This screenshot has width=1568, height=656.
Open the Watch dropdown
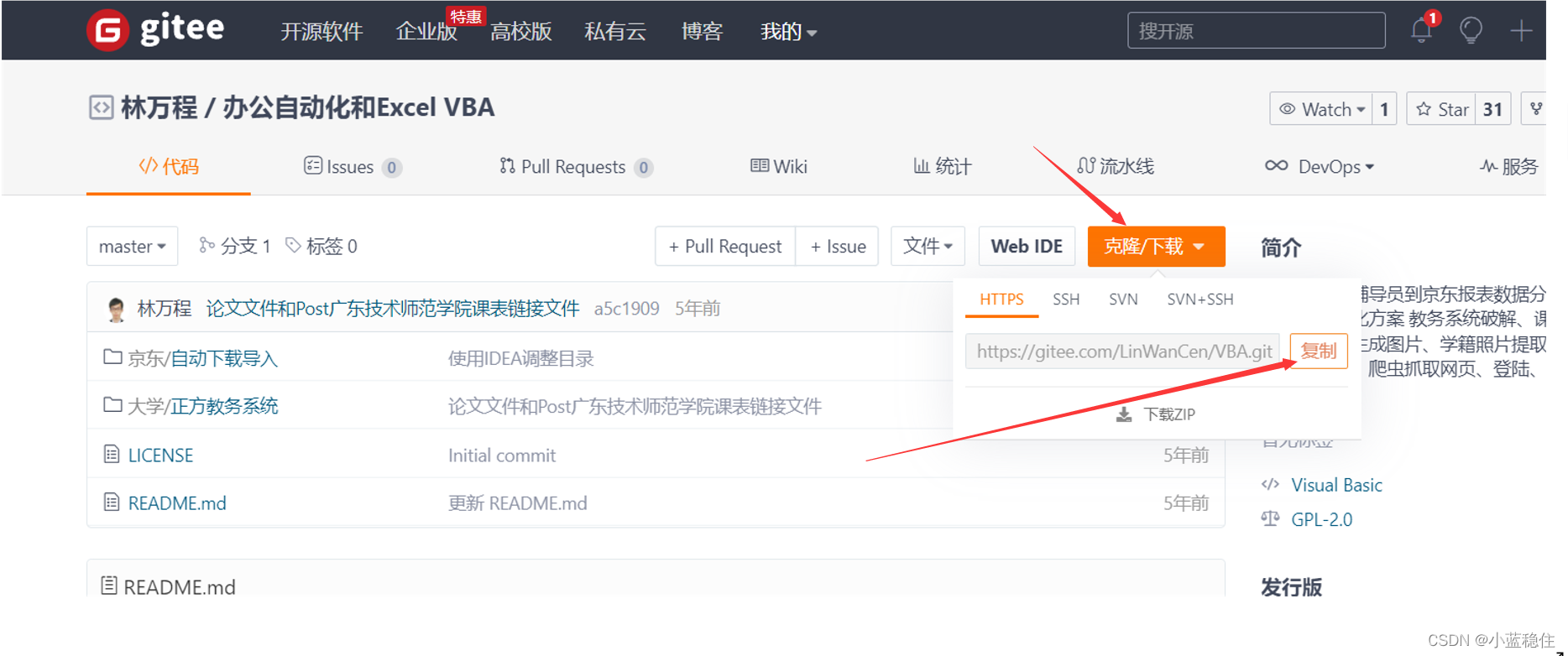click(x=1321, y=109)
